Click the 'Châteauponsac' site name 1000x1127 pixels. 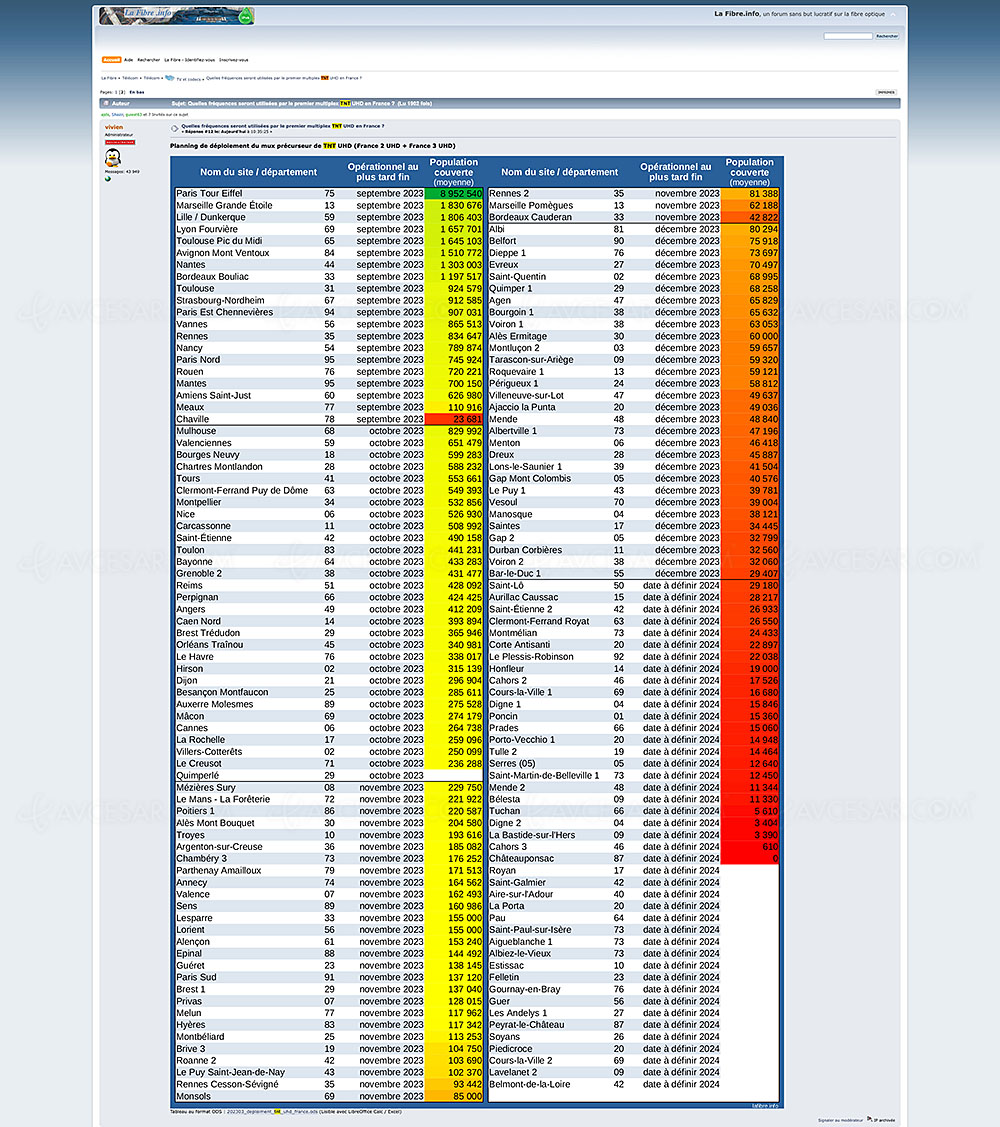[521, 858]
